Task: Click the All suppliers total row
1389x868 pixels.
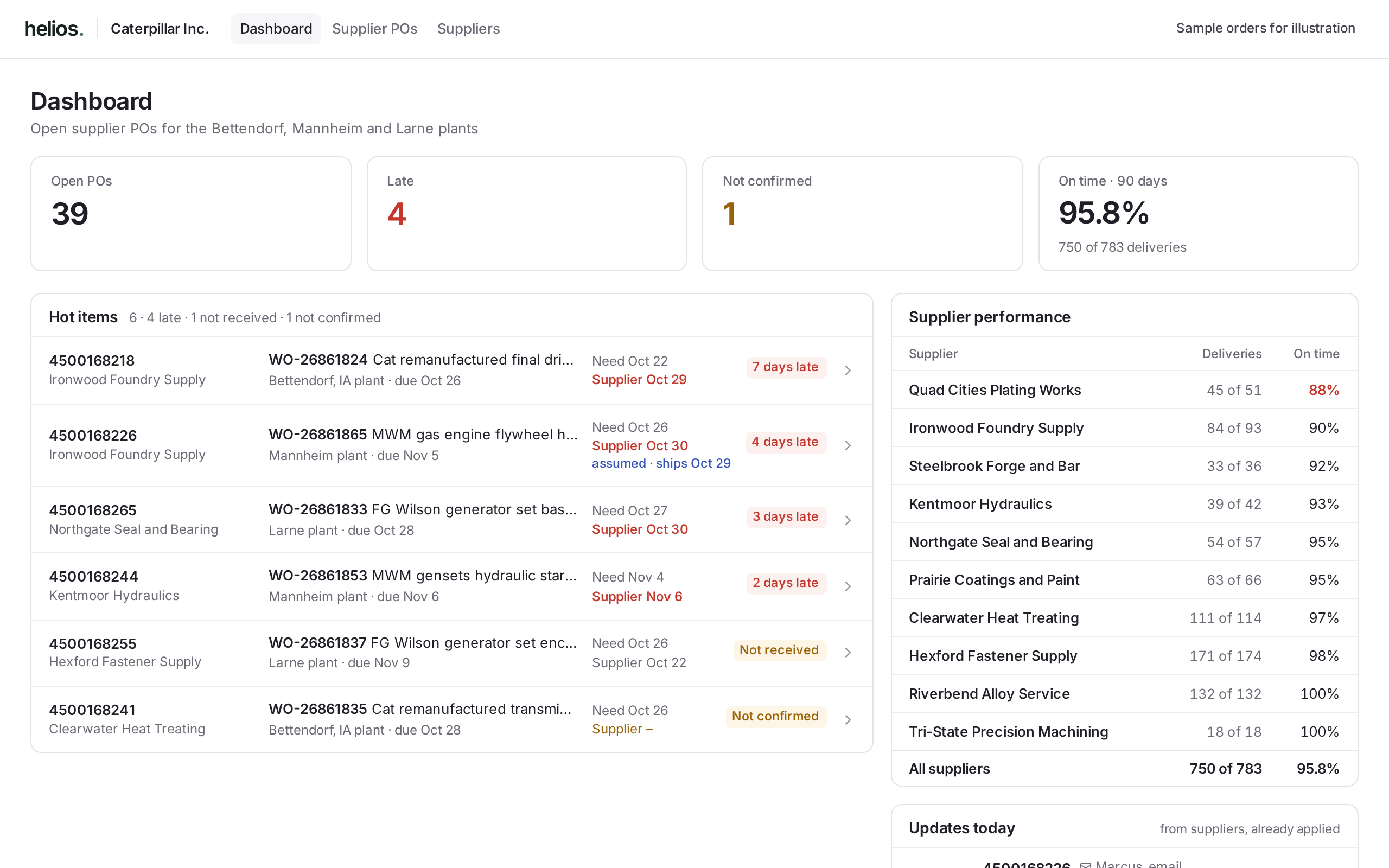Action: (x=1124, y=769)
